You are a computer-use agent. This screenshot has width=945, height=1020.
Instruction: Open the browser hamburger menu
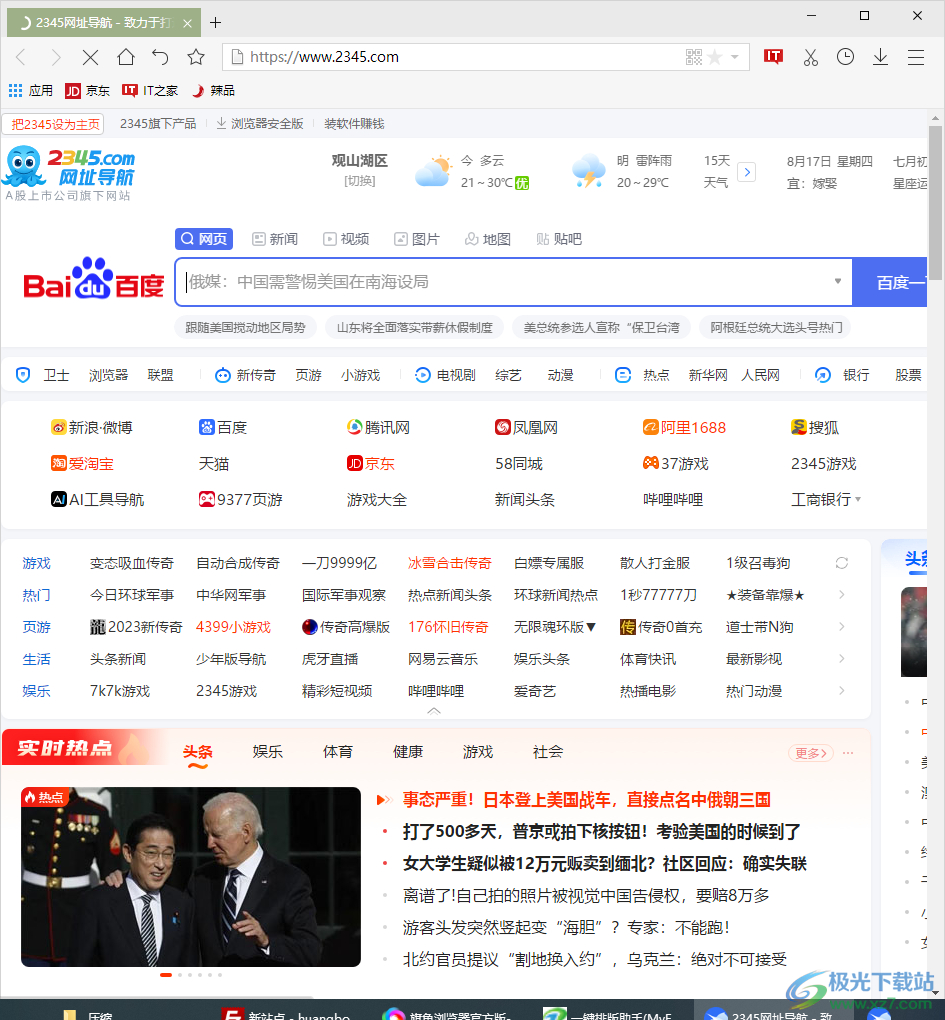click(916, 57)
